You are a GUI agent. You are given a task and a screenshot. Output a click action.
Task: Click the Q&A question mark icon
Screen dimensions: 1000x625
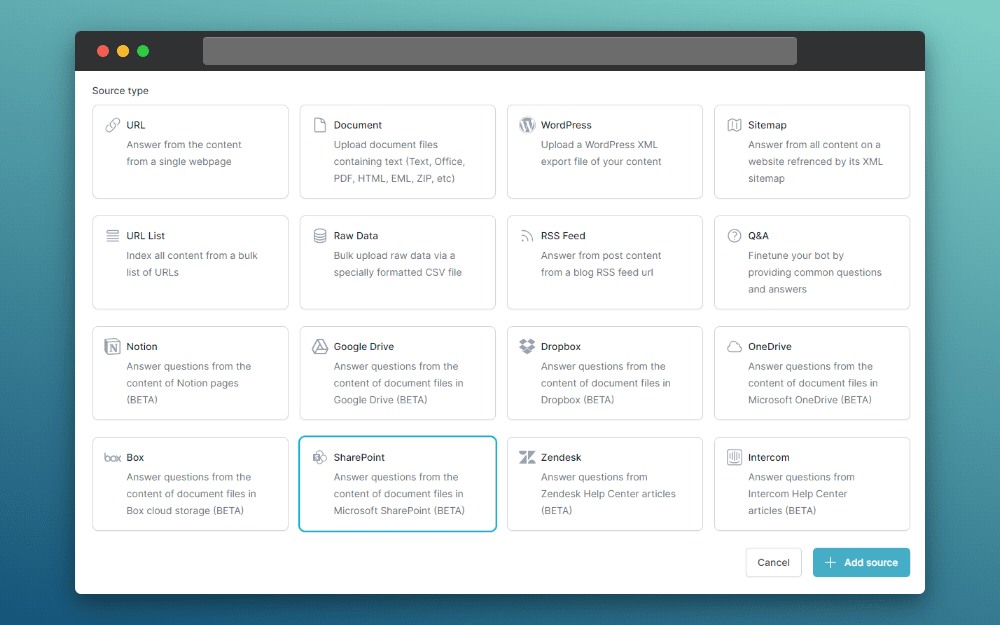tap(734, 236)
